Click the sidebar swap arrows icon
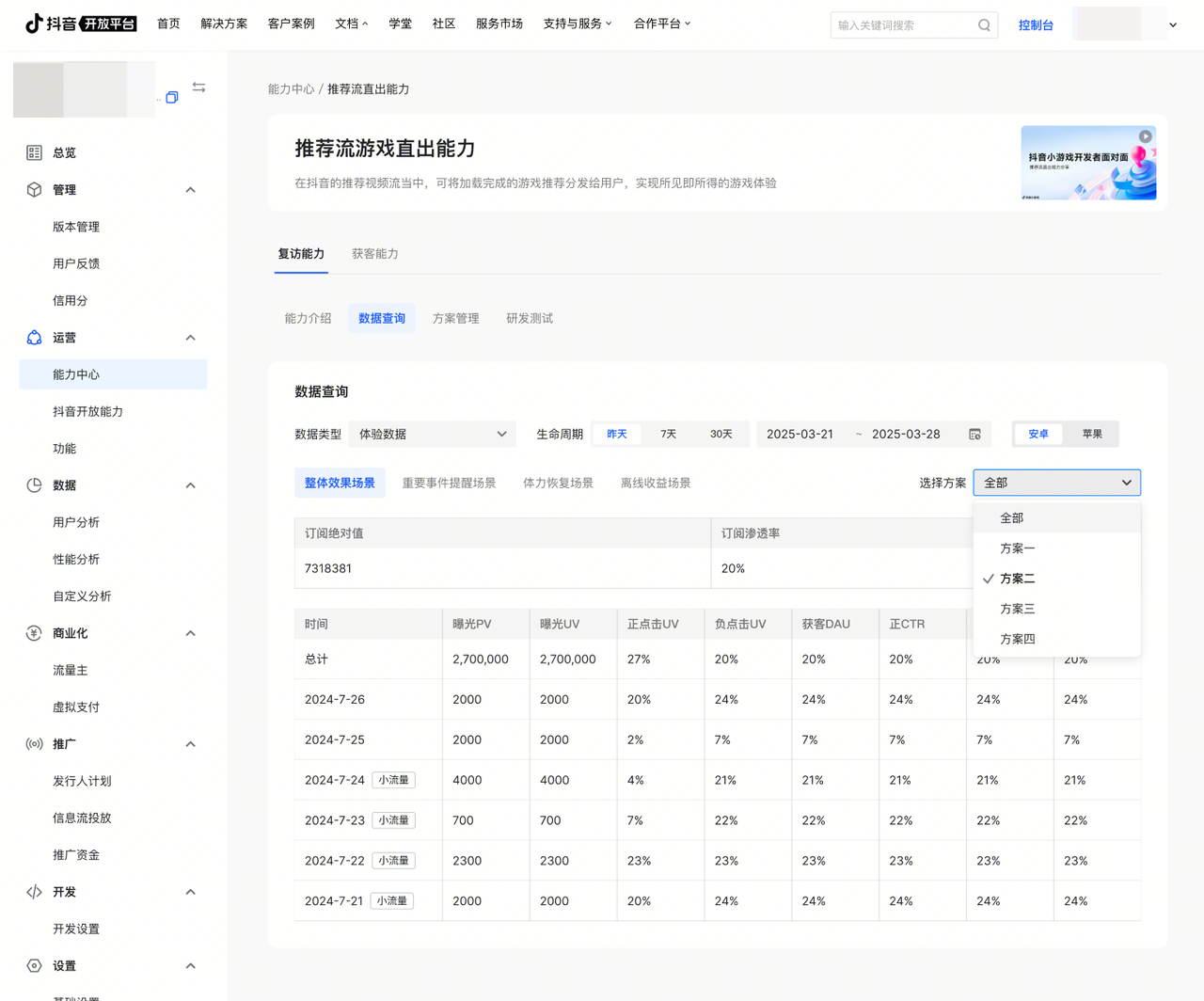The height and width of the screenshot is (1001, 1204). [198, 87]
